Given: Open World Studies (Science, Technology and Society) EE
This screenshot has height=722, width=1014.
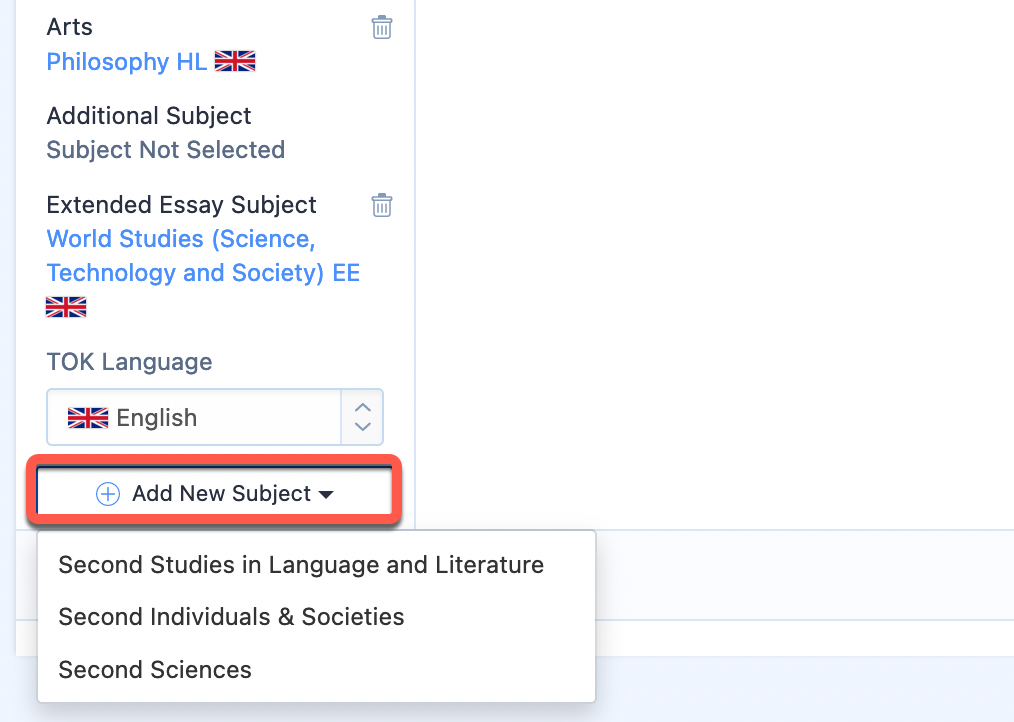Looking at the screenshot, I should coord(203,256).
